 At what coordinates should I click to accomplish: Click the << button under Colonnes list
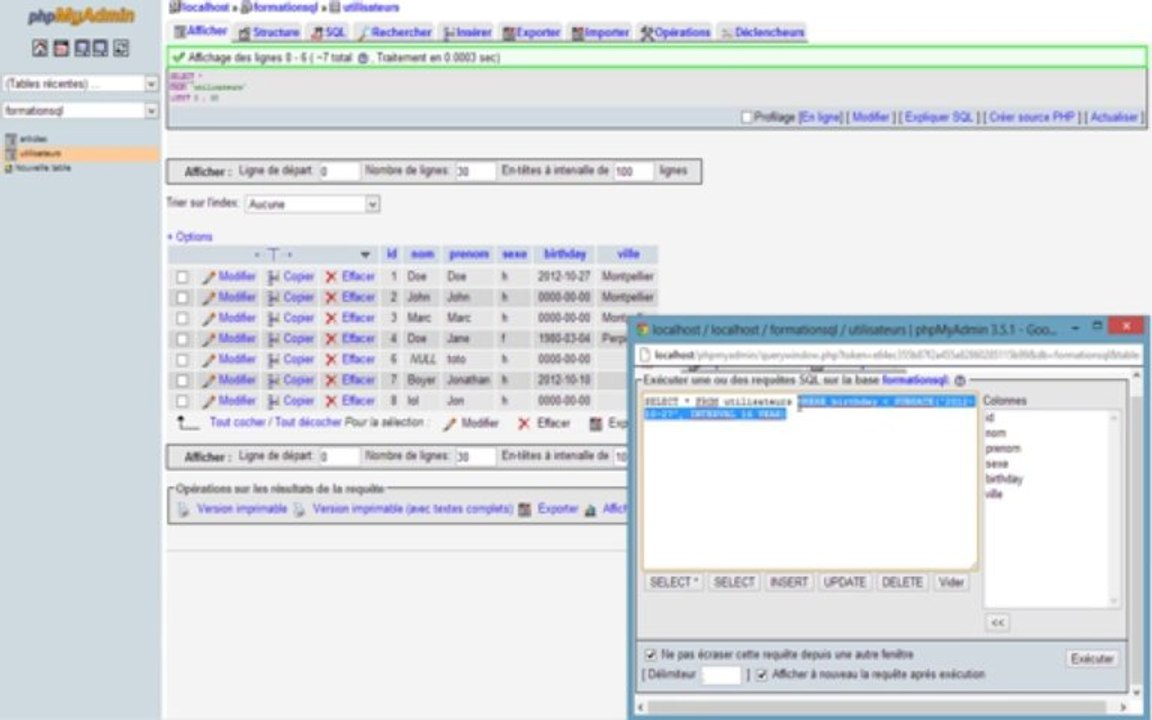pyautogui.click(x=997, y=622)
